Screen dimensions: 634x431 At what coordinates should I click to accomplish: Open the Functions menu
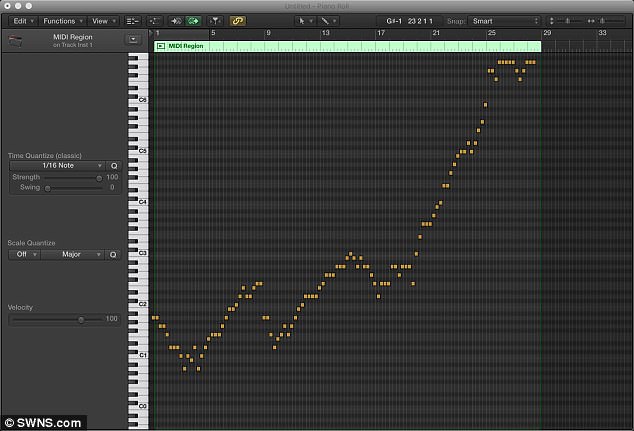[x=64, y=20]
